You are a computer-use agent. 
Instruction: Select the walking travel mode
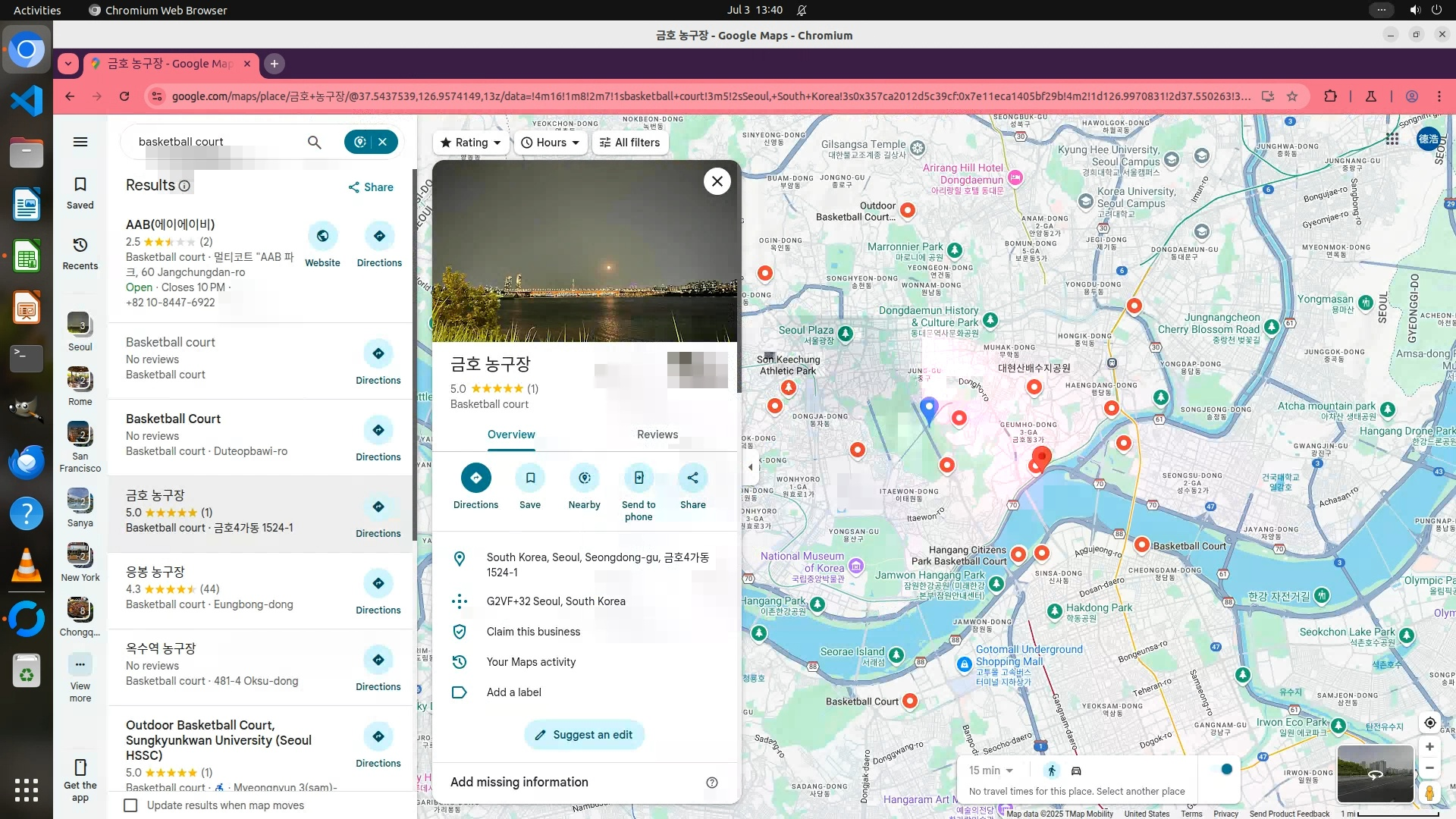tap(1052, 771)
